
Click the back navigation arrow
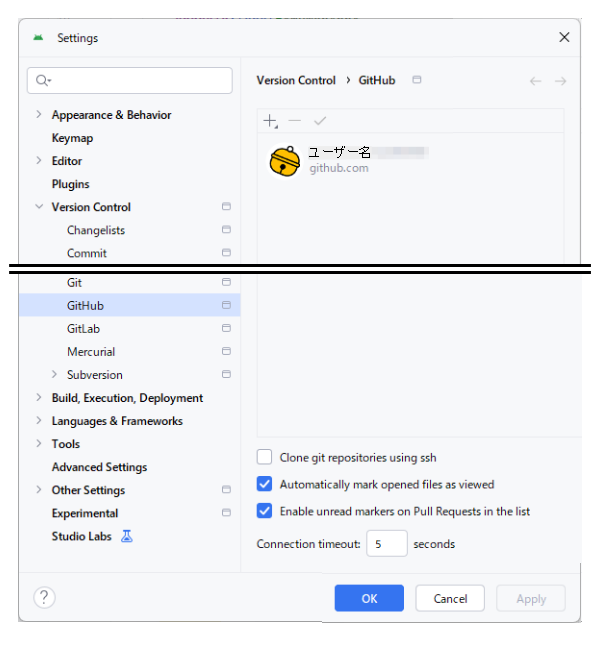click(536, 81)
